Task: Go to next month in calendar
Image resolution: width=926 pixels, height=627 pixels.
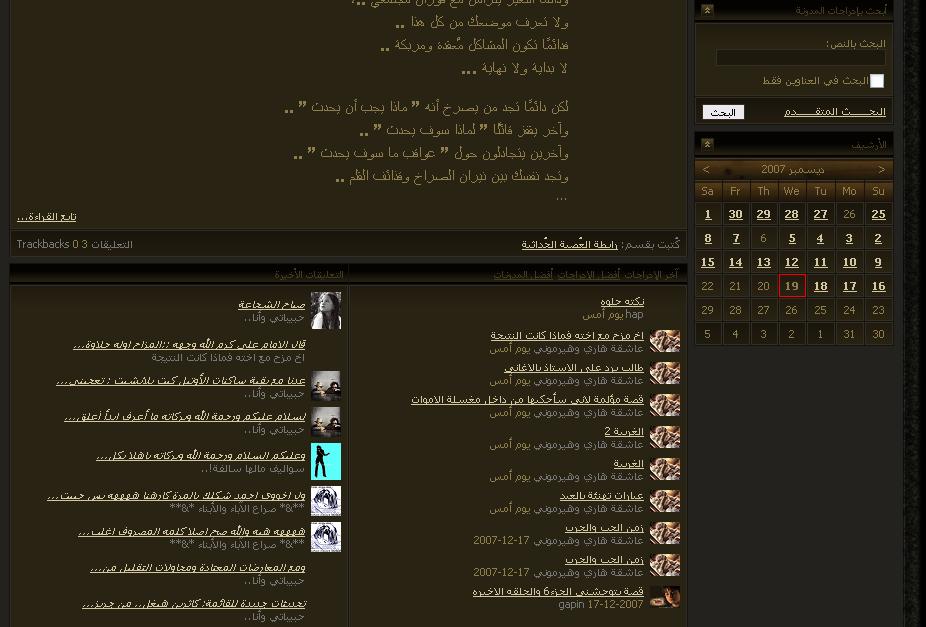Action: click(706, 170)
